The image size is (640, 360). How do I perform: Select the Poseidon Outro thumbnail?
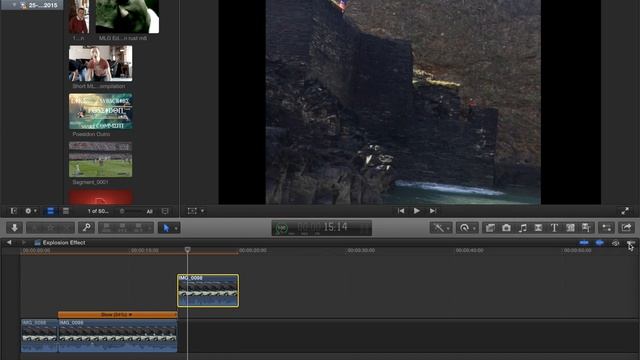[x=100, y=111]
